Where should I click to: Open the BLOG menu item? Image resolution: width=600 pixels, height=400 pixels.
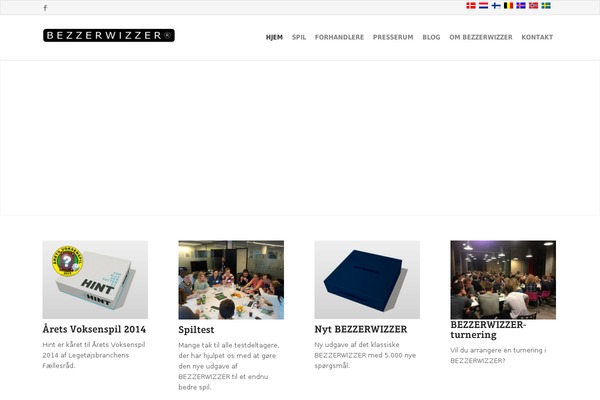pos(431,37)
